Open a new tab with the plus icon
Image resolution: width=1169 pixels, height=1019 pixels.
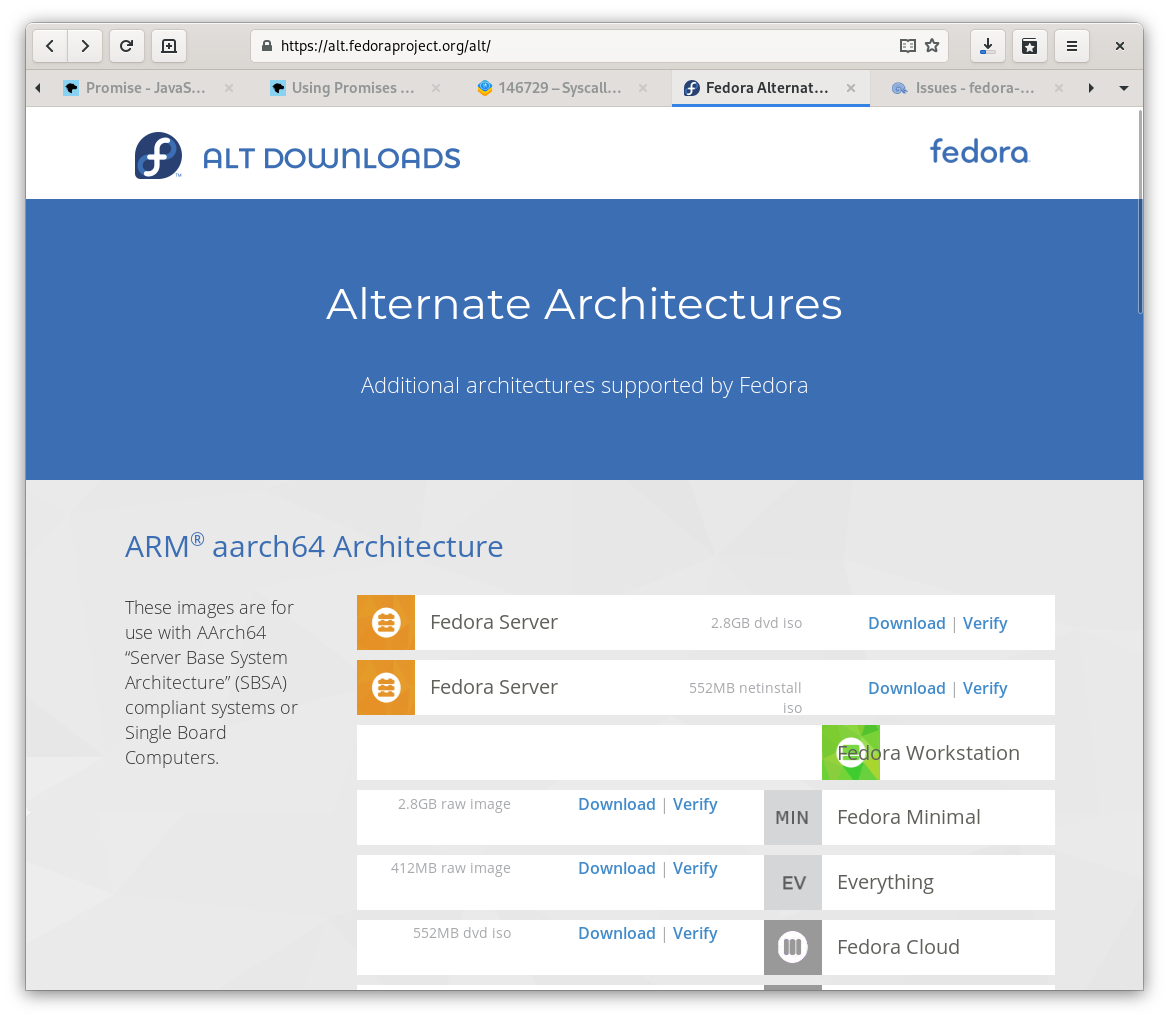[x=169, y=46]
